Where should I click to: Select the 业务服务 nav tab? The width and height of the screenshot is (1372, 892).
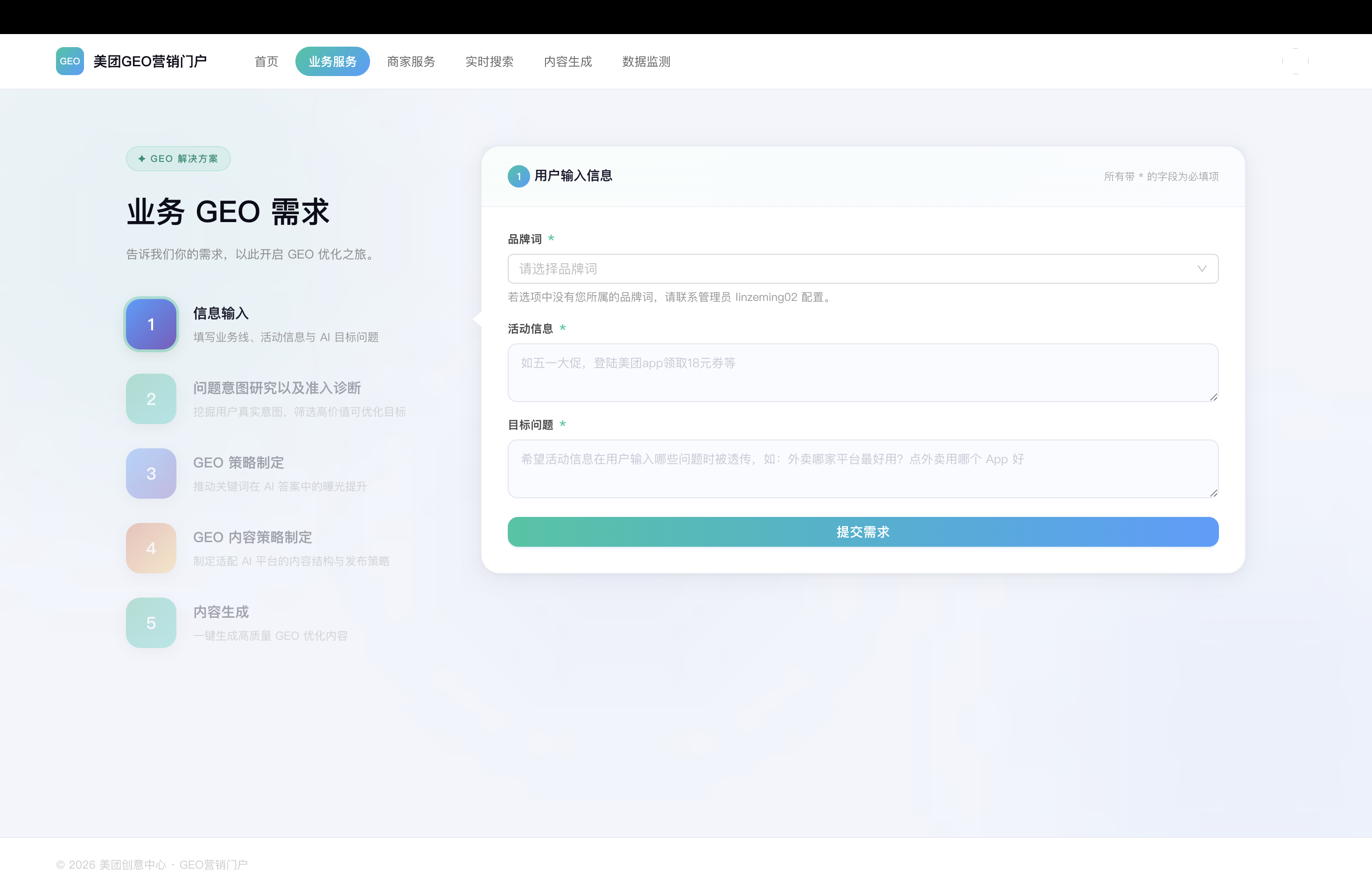click(x=333, y=62)
